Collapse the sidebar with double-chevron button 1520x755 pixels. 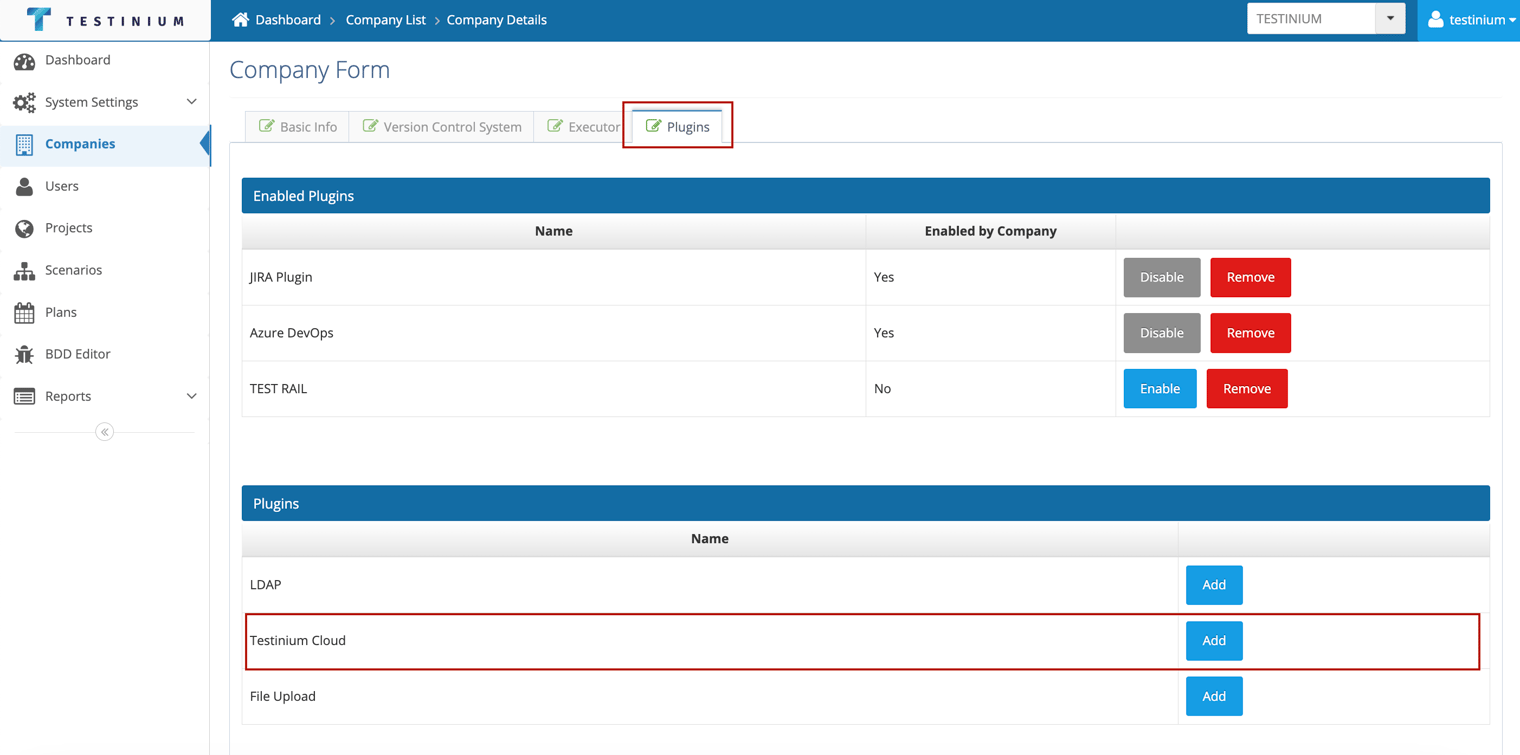pos(104,432)
